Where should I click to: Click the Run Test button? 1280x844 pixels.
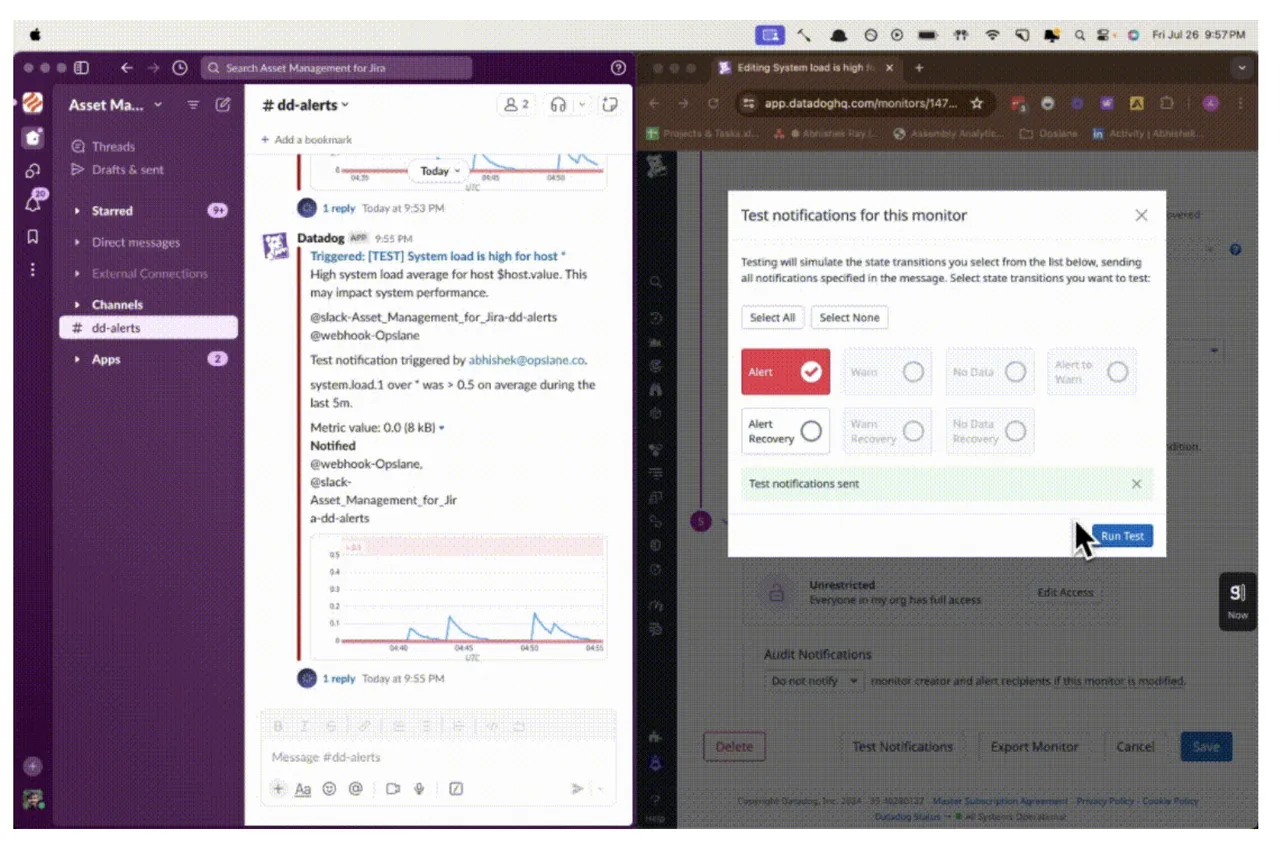1122,536
